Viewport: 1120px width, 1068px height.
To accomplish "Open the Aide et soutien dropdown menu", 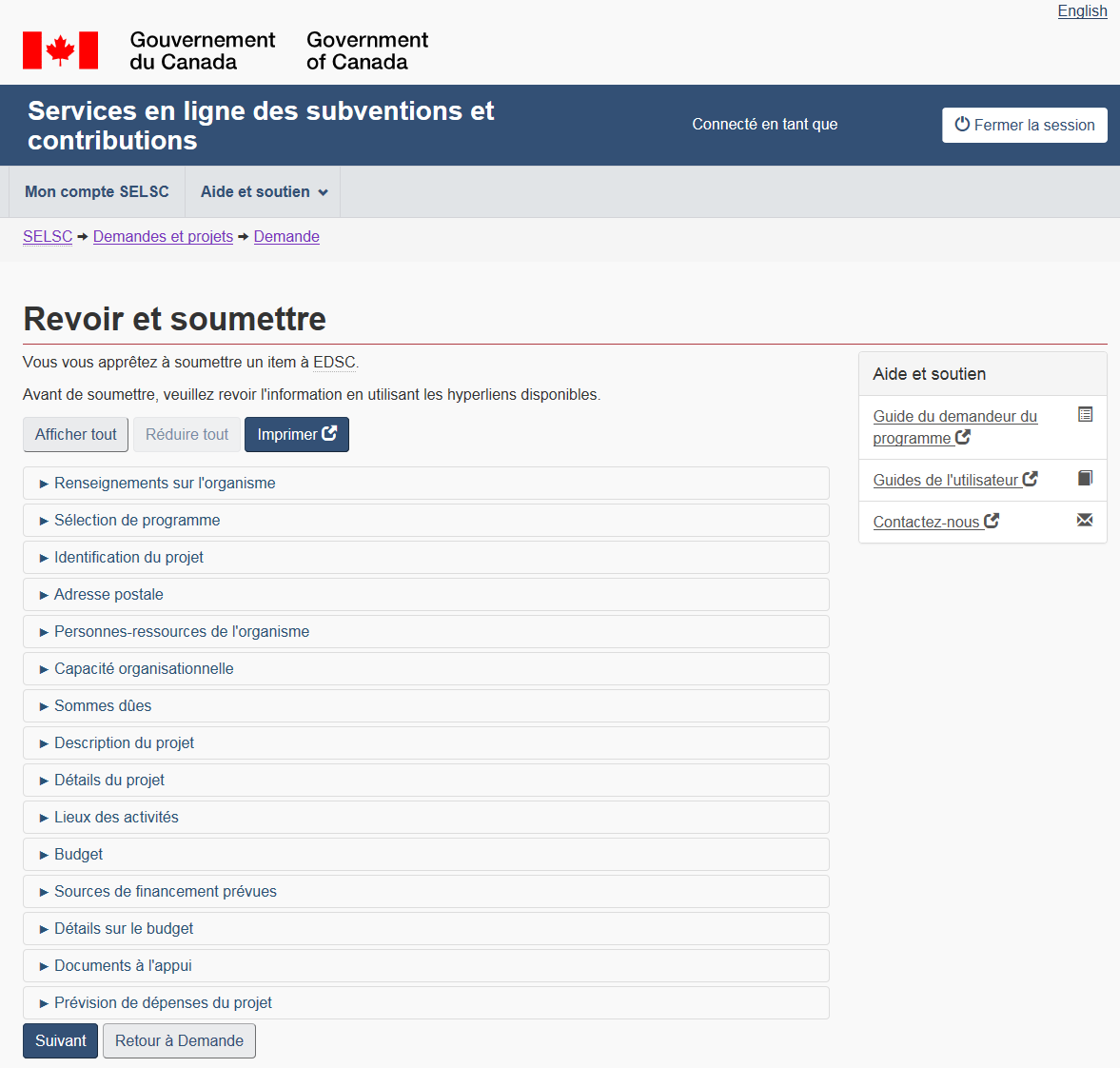I will (264, 191).
